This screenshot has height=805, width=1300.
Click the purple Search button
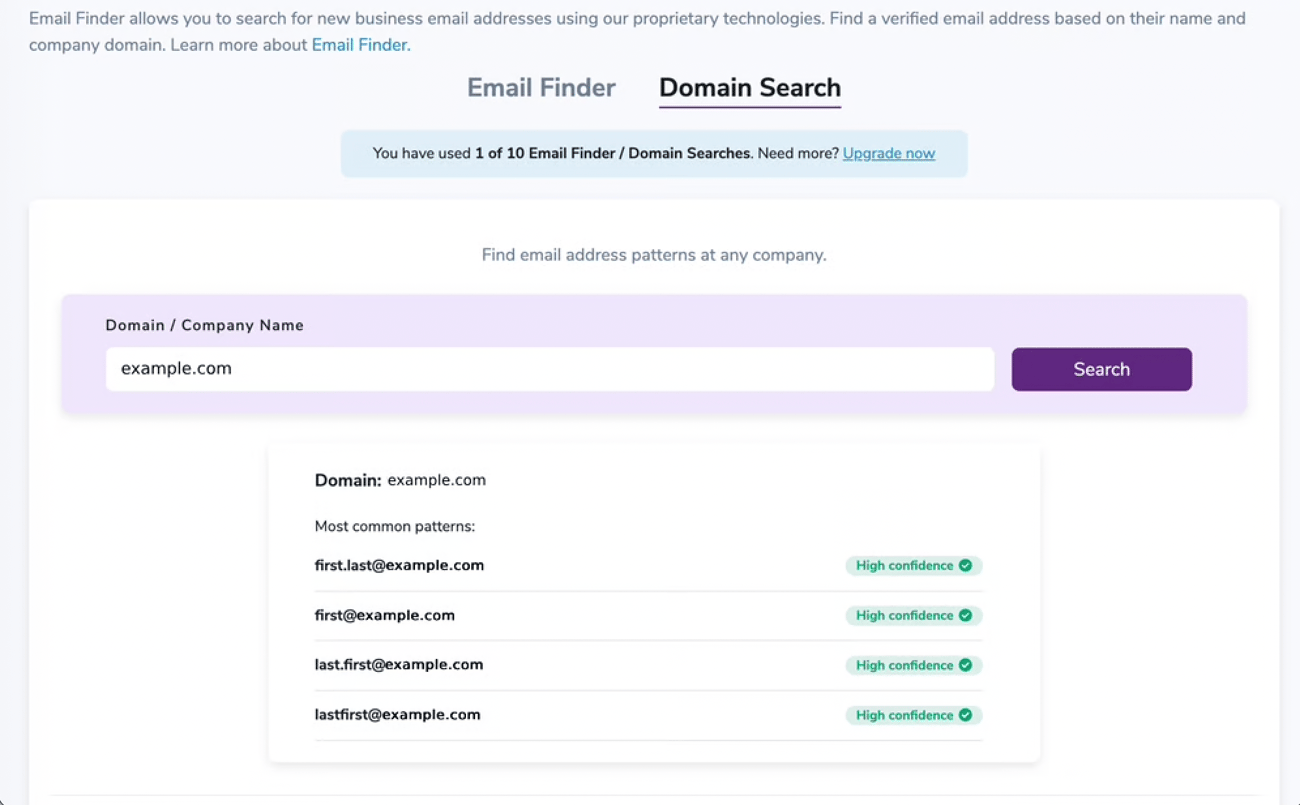coord(1101,369)
